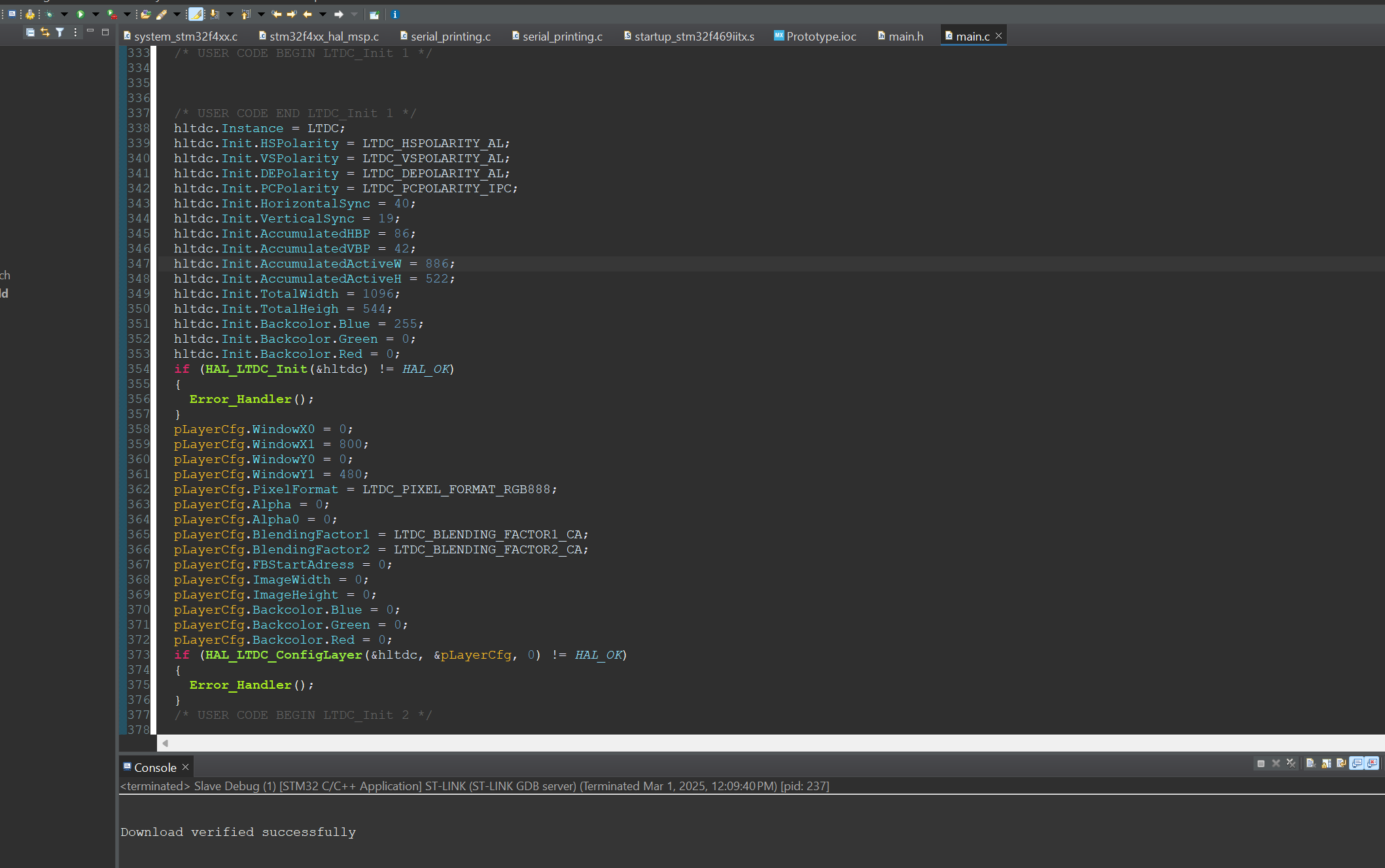Click the Debug bug icon
Viewport: 1385px width, 868px height.
click(x=50, y=14)
